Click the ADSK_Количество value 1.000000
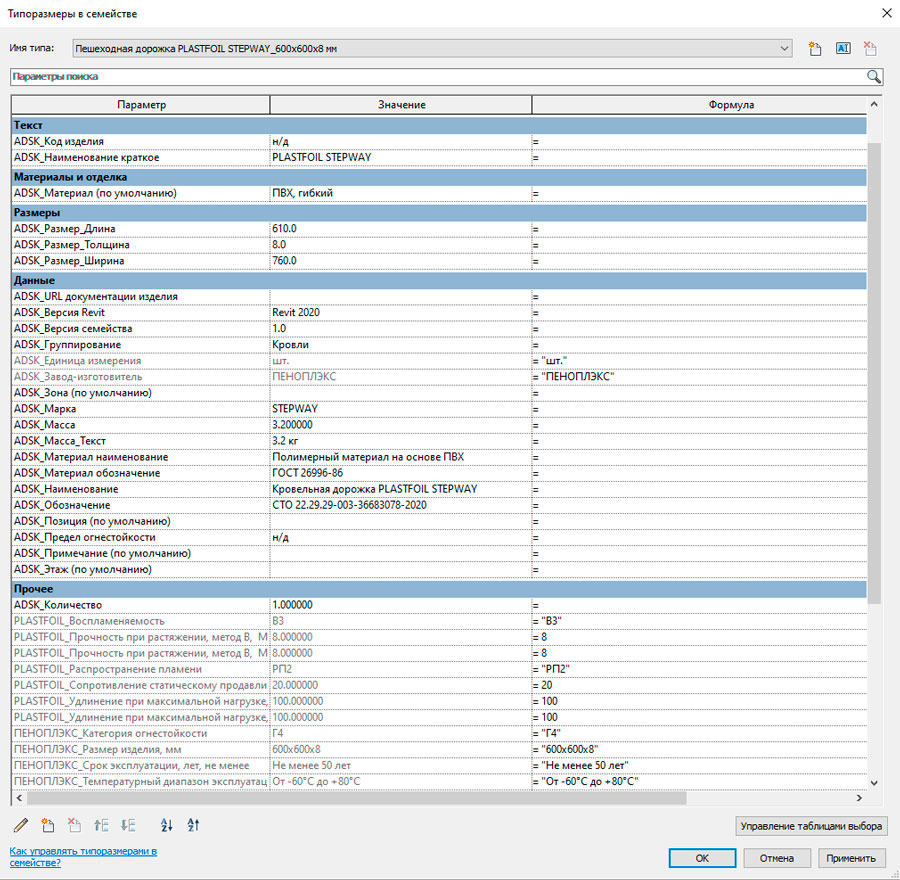 (x=292, y=606)
